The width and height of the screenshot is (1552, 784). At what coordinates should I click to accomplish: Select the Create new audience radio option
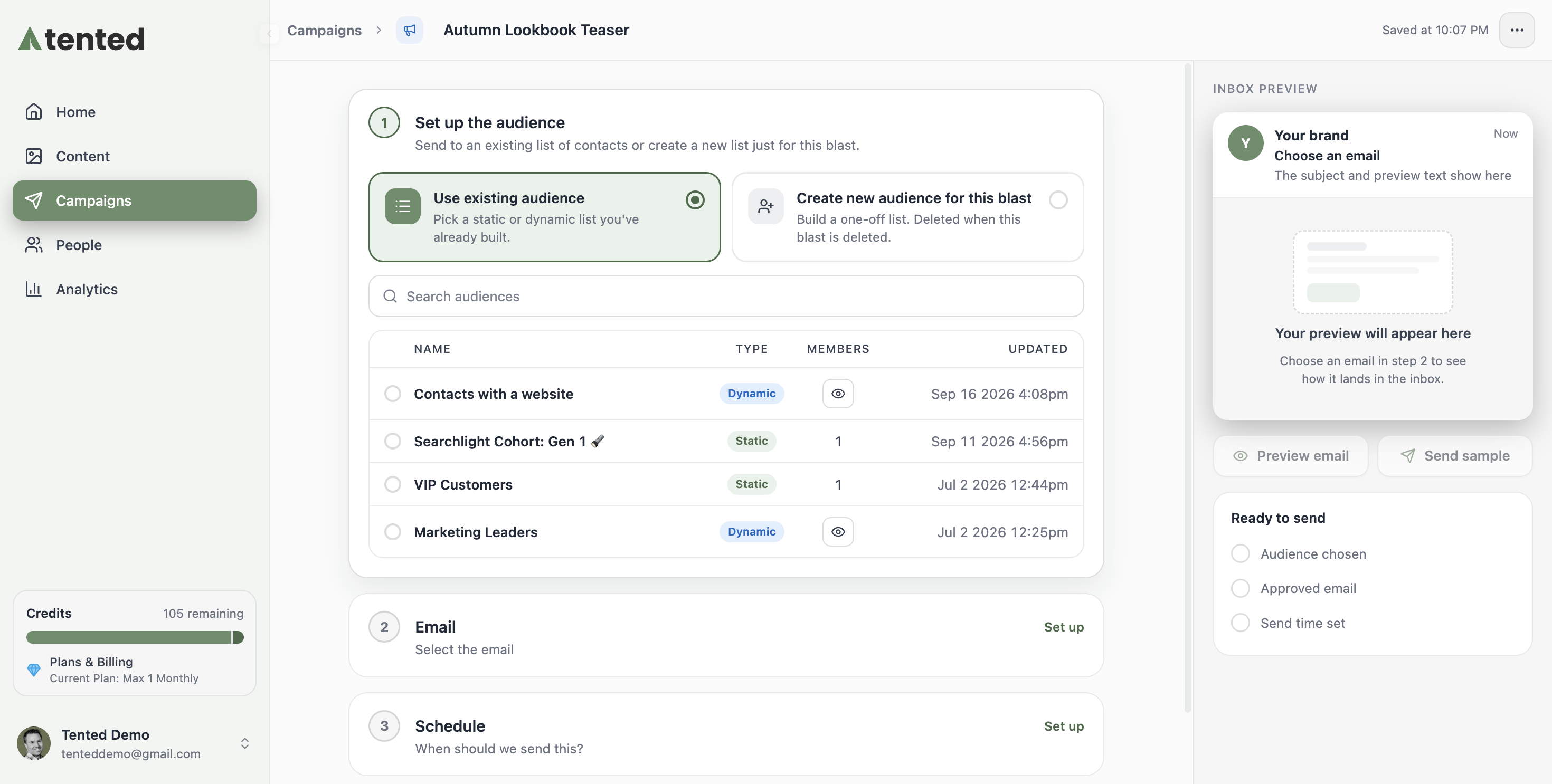[x=1058, y=200]
